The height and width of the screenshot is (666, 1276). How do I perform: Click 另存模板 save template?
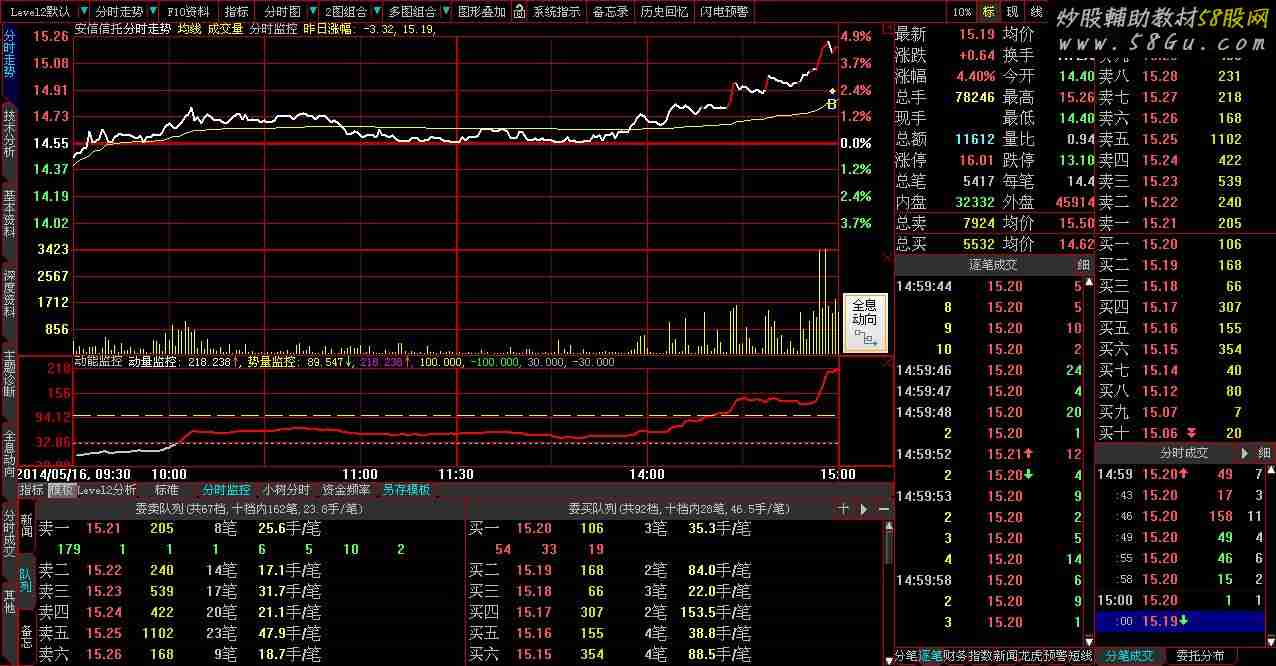pos(406,490)
